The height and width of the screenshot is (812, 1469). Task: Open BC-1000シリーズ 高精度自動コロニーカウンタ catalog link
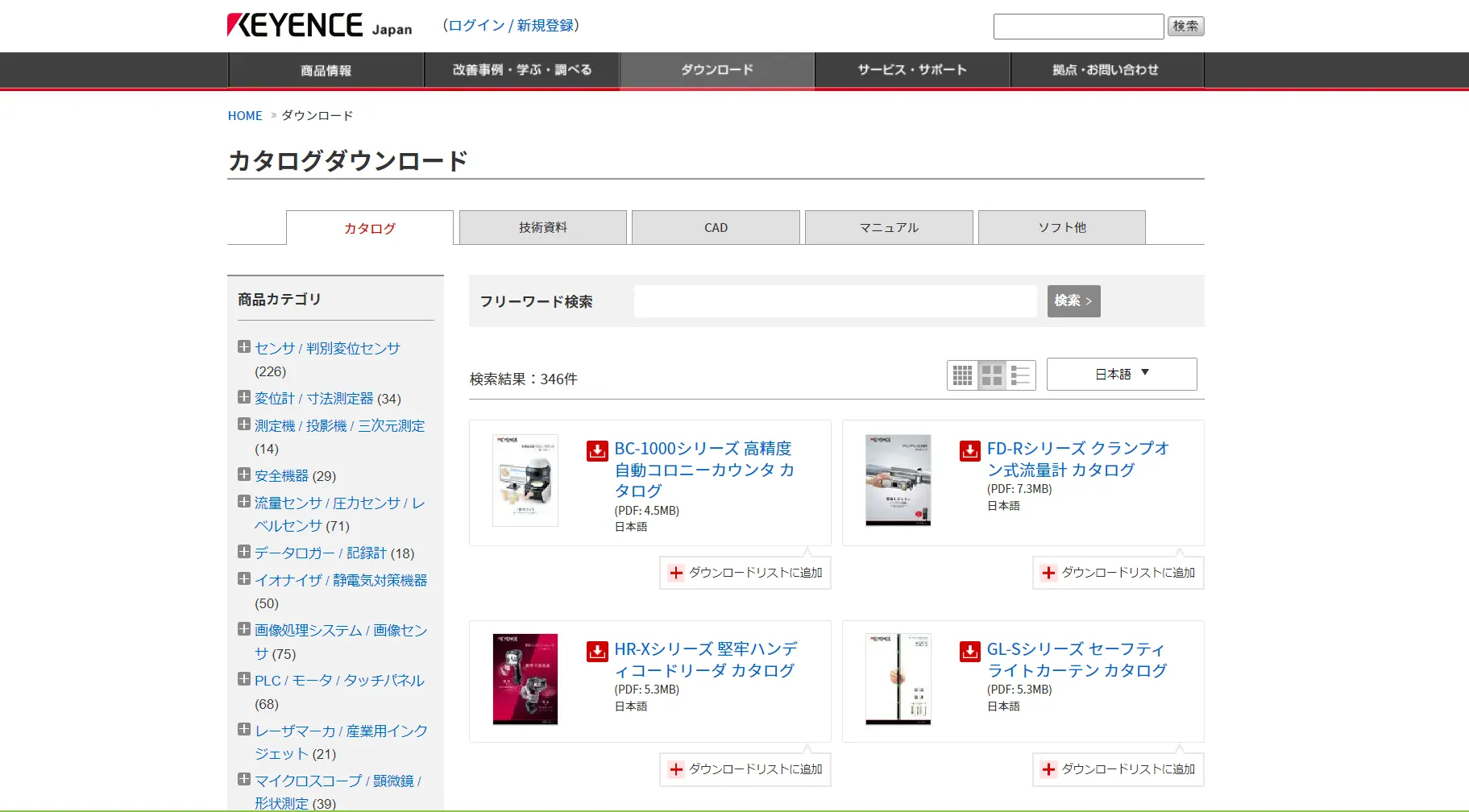(x=704, y=470)
